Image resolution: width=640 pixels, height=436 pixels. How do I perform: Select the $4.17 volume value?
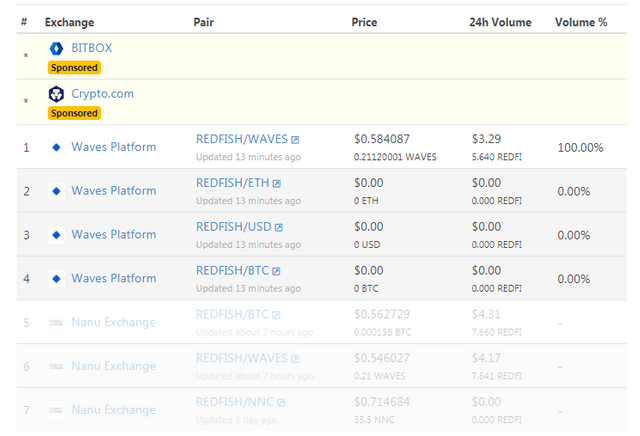486,358
